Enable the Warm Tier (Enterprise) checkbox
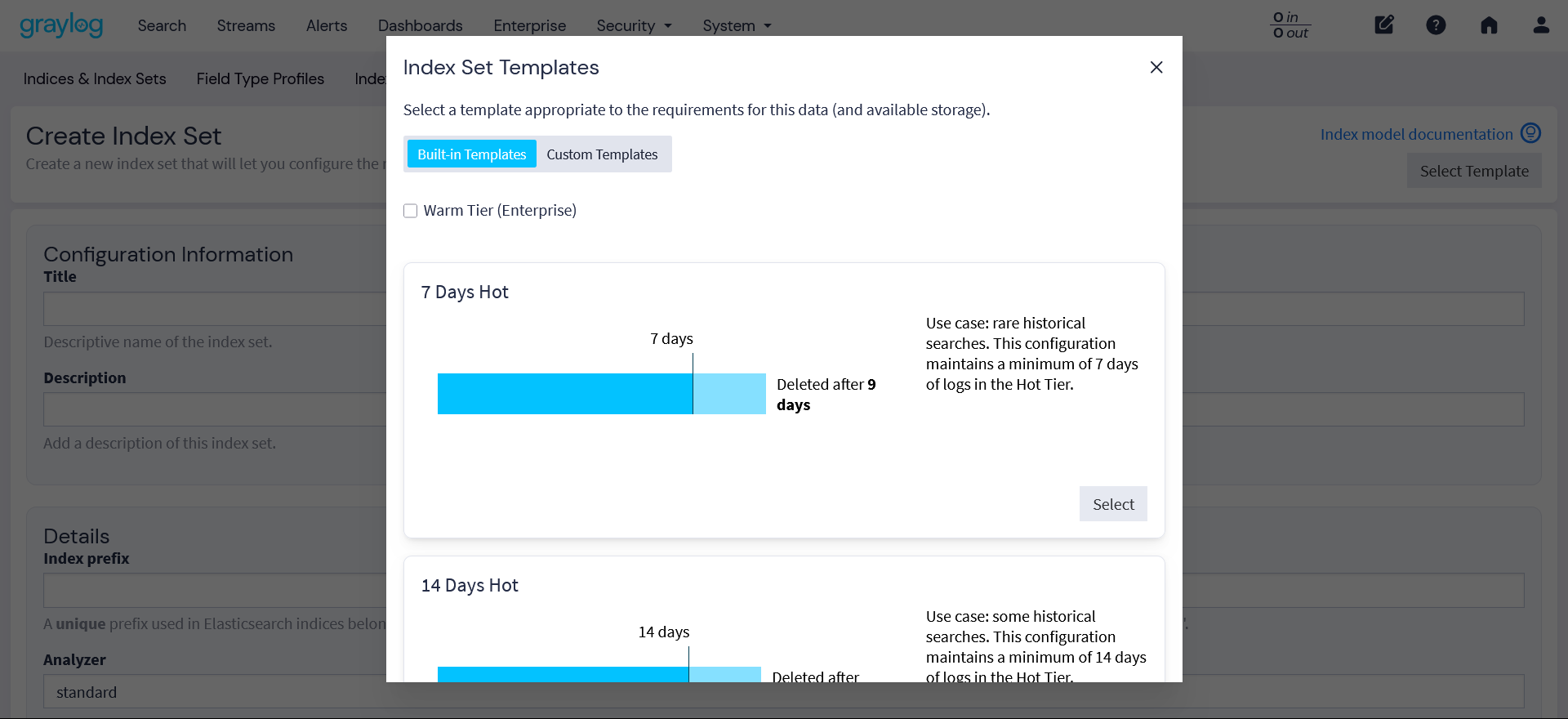1568x719 pixels. (411, 211)
